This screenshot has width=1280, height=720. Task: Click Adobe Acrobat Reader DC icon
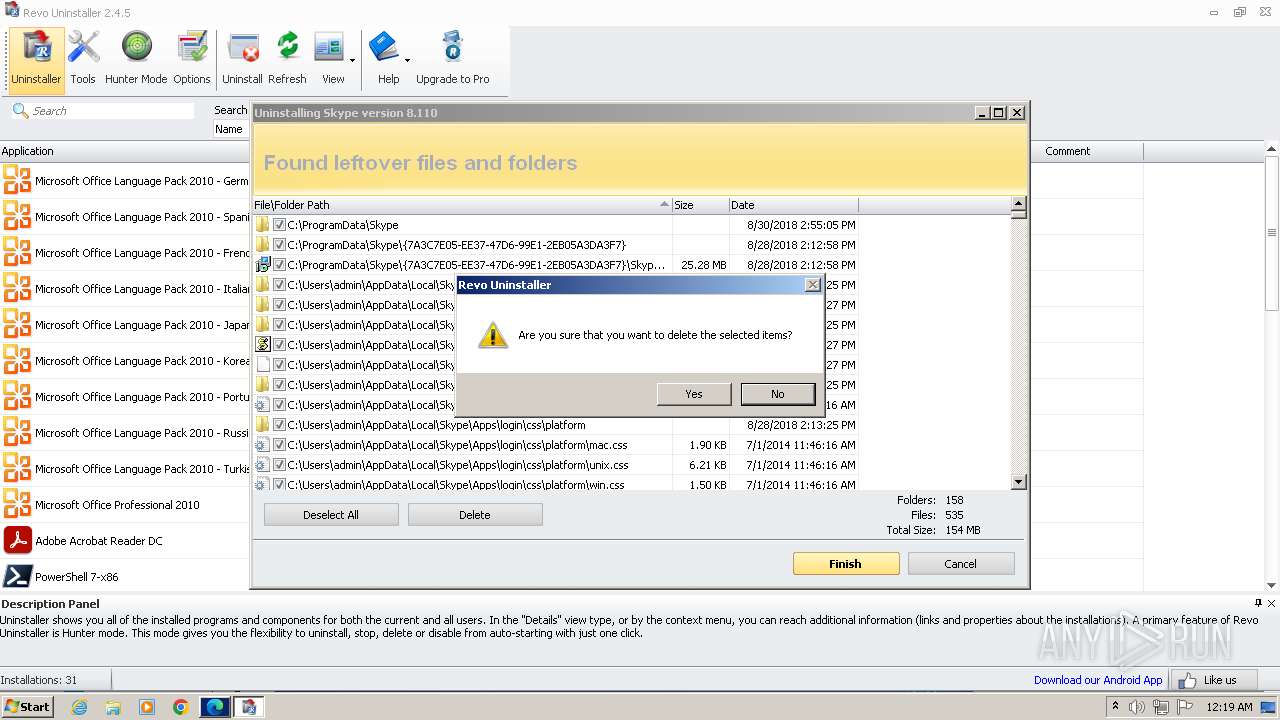pyautogui.click(x=17, y=541)
